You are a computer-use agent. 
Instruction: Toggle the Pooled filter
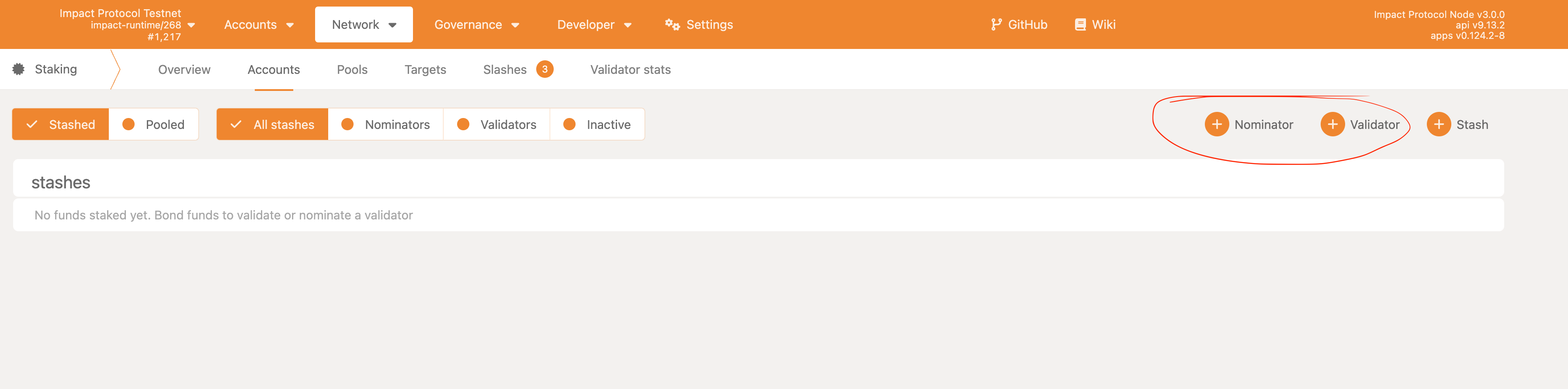[153, 124]
